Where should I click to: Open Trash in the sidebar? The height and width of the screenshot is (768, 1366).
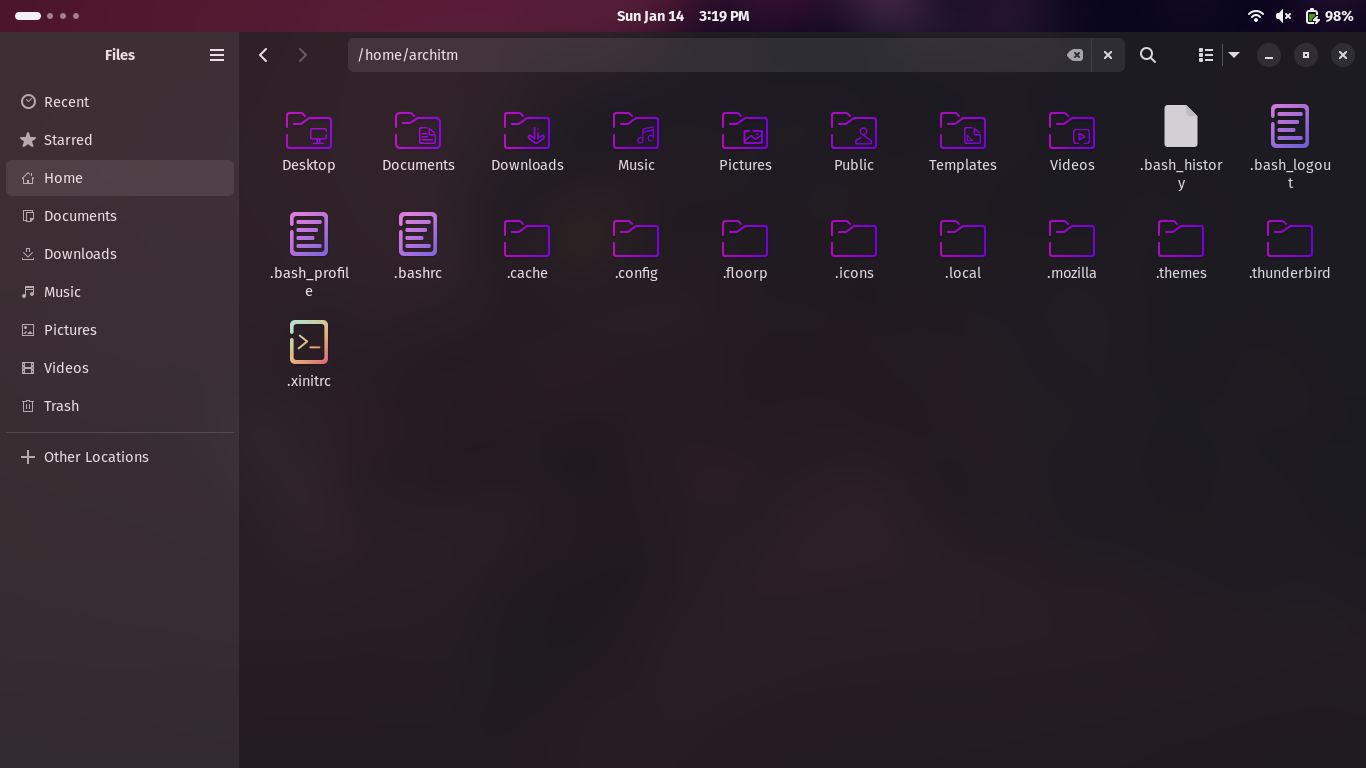[x=120, y=406]
